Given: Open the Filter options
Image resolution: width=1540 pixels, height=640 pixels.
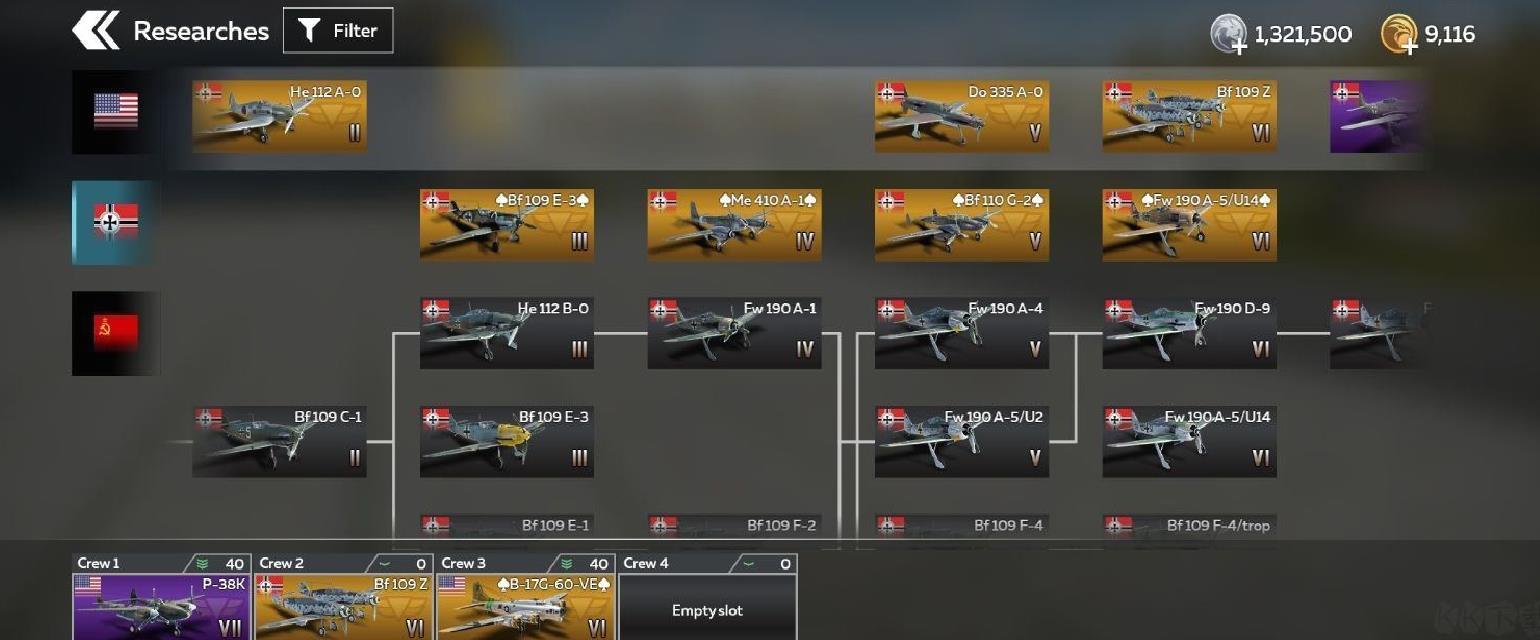Looking at the screenshot, I should tap(338, 31).
